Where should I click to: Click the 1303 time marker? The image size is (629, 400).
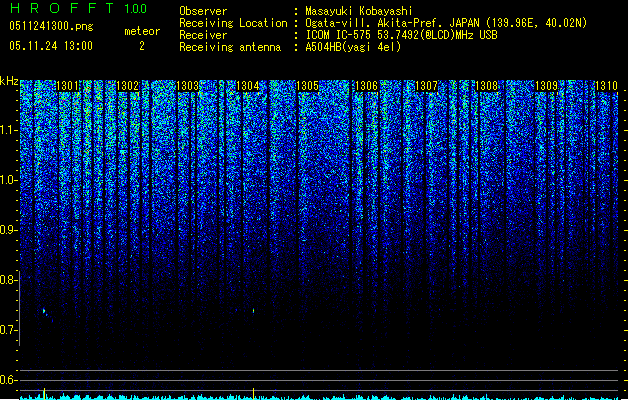click(x=187, y=86)
